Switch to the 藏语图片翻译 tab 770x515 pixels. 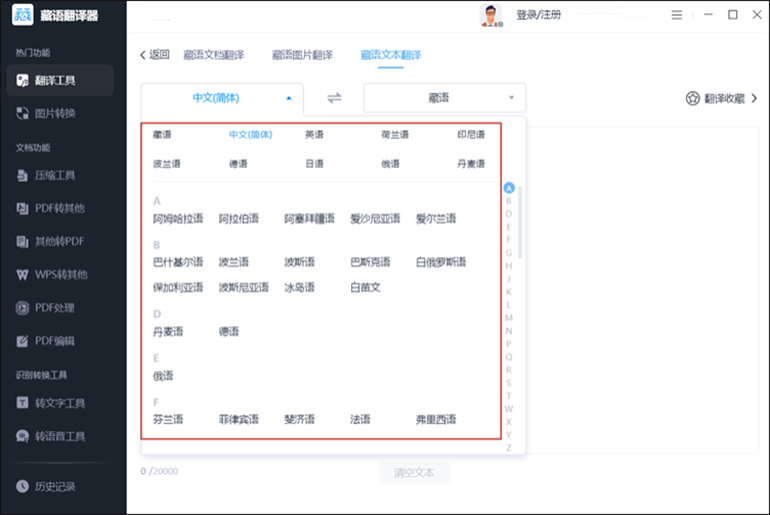302,55
